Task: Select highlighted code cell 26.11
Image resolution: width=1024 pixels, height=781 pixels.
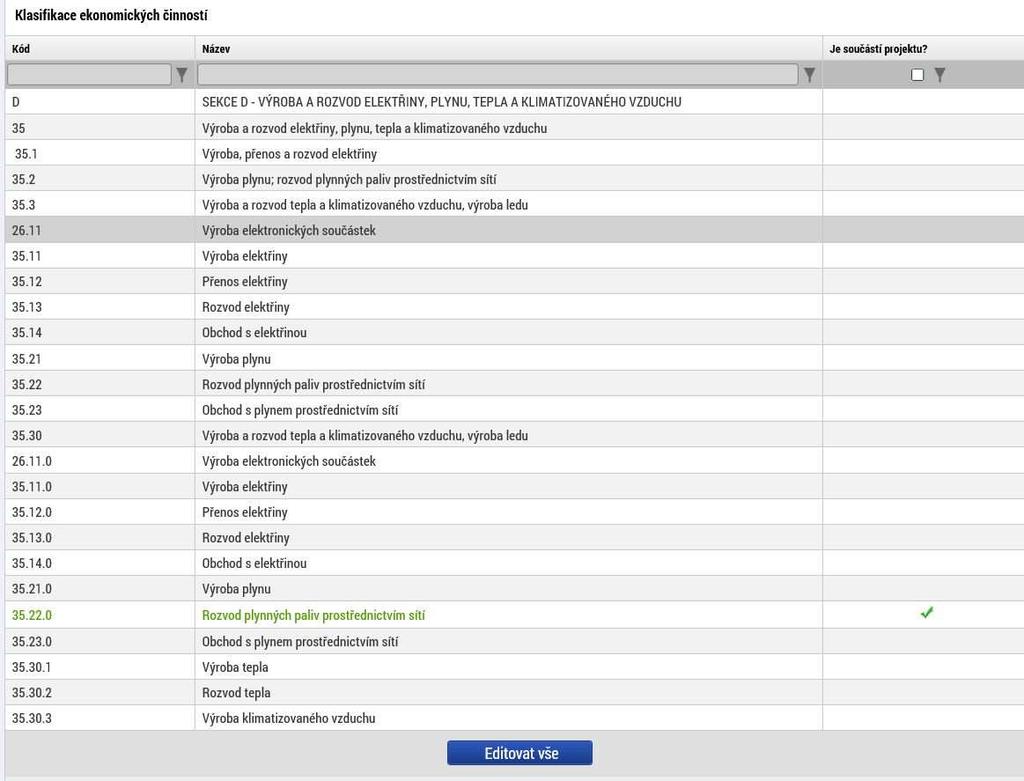Action: click(x=26, y=231)
